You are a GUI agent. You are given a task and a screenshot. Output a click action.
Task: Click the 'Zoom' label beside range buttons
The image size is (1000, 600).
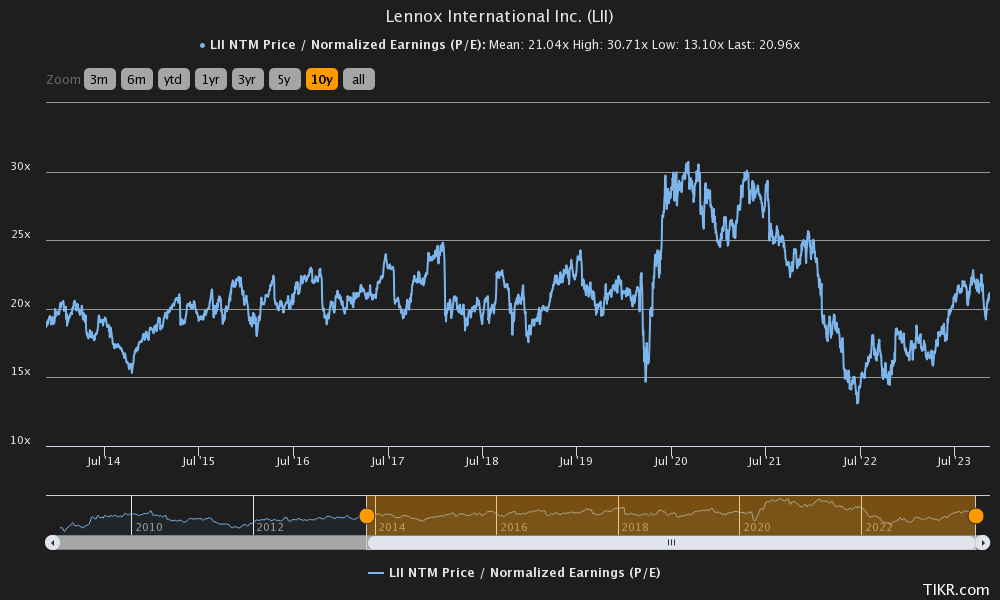click(x=63, y=80)
